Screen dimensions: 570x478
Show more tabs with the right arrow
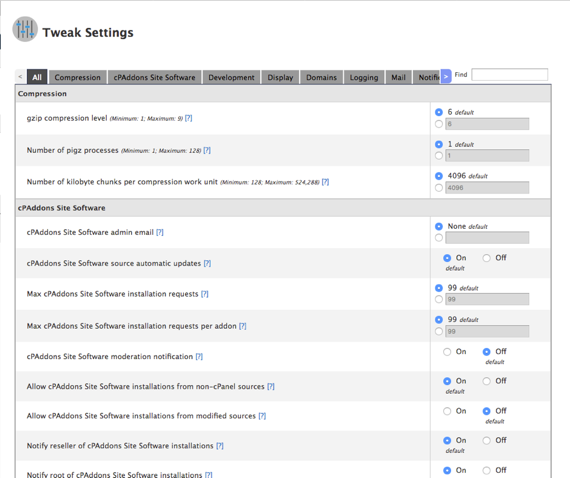tap(446, 76)
